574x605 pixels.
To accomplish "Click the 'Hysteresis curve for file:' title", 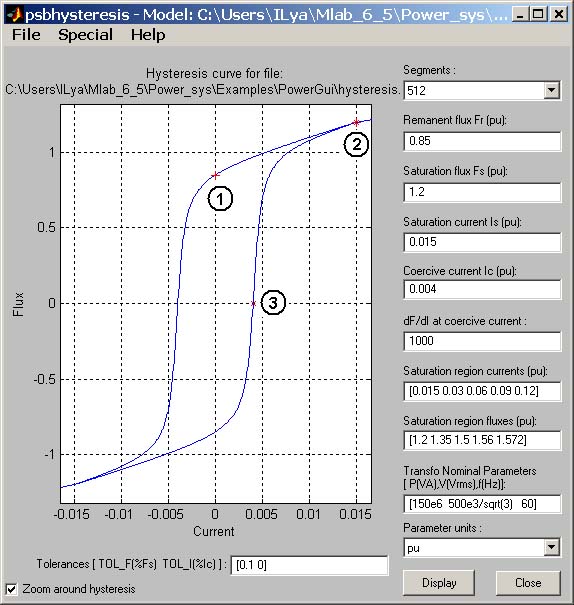I will click(214, 73).
